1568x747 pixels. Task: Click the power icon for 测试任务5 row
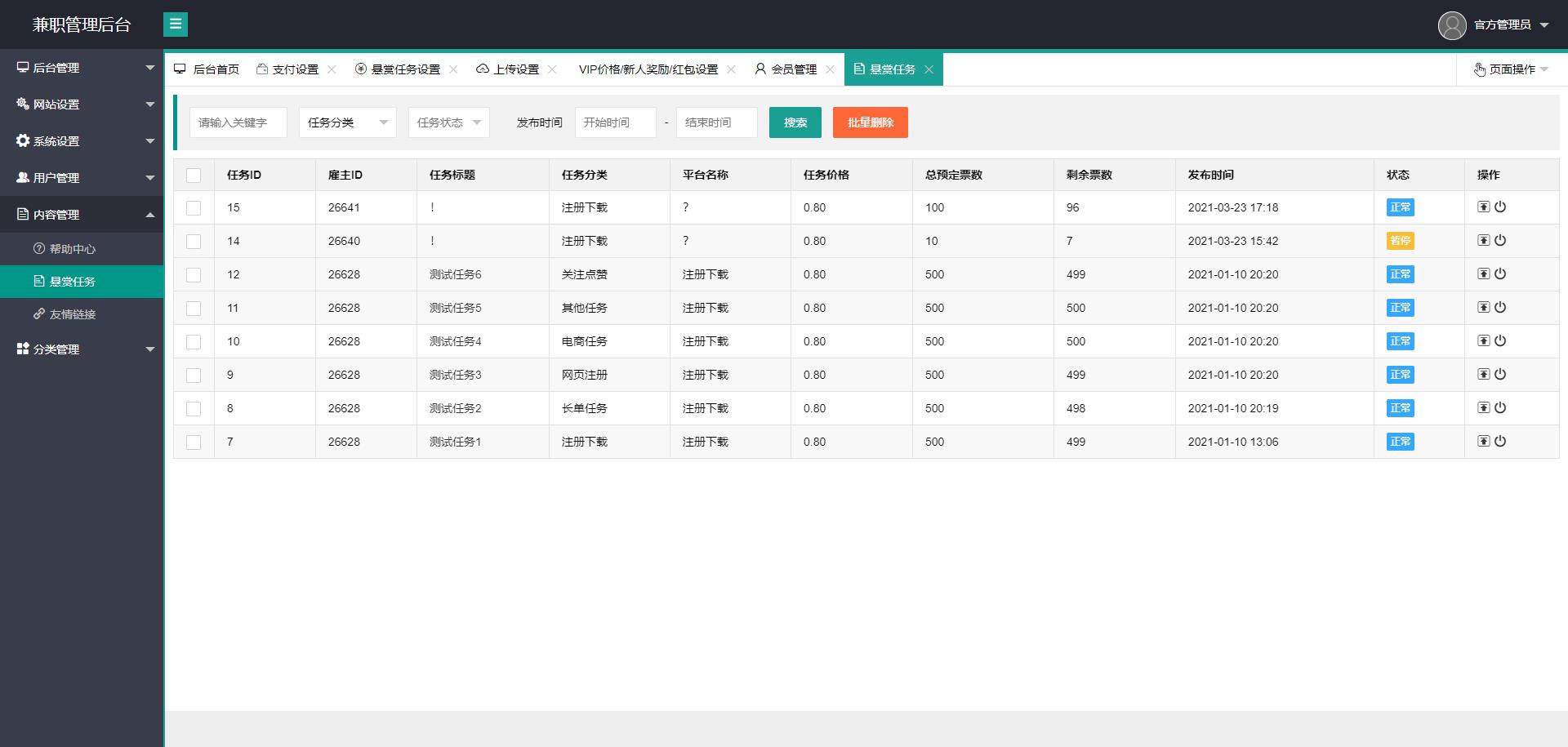click(1500, 308)
